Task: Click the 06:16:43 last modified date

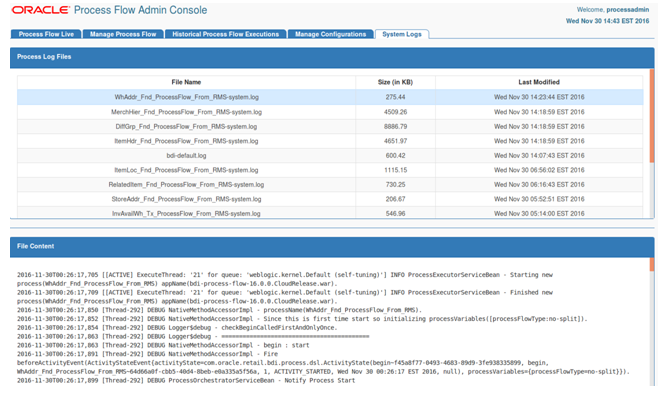Action: click(539, 184)
